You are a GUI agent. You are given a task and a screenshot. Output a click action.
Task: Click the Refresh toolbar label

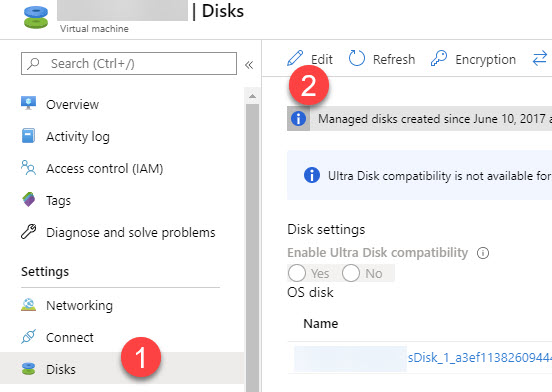(394, 59)
